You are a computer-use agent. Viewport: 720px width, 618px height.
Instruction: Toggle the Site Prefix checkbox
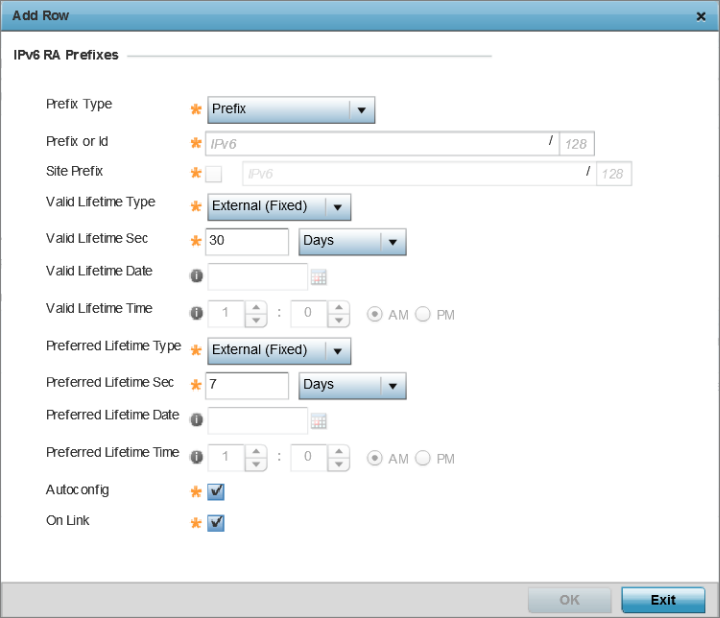[215, 174]
